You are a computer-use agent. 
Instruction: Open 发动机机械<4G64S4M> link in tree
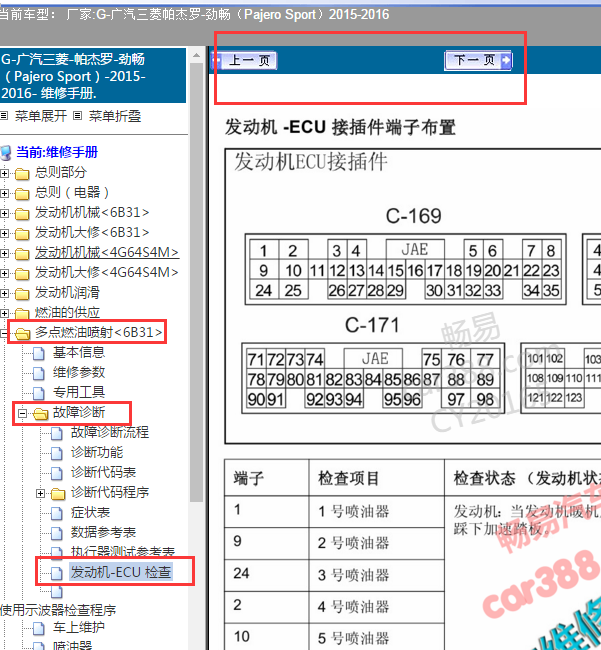pos(107,252)
